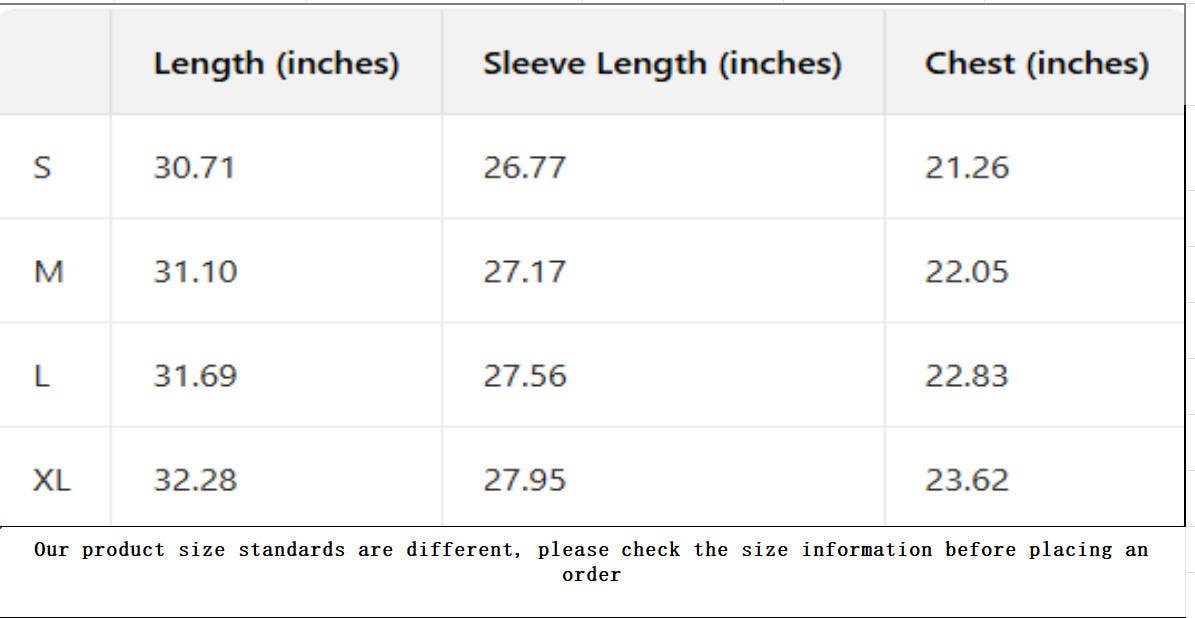Screen dimensions: 1195x618
Task: Select the 22.83 chest measurement
Action: coord(967,376)
